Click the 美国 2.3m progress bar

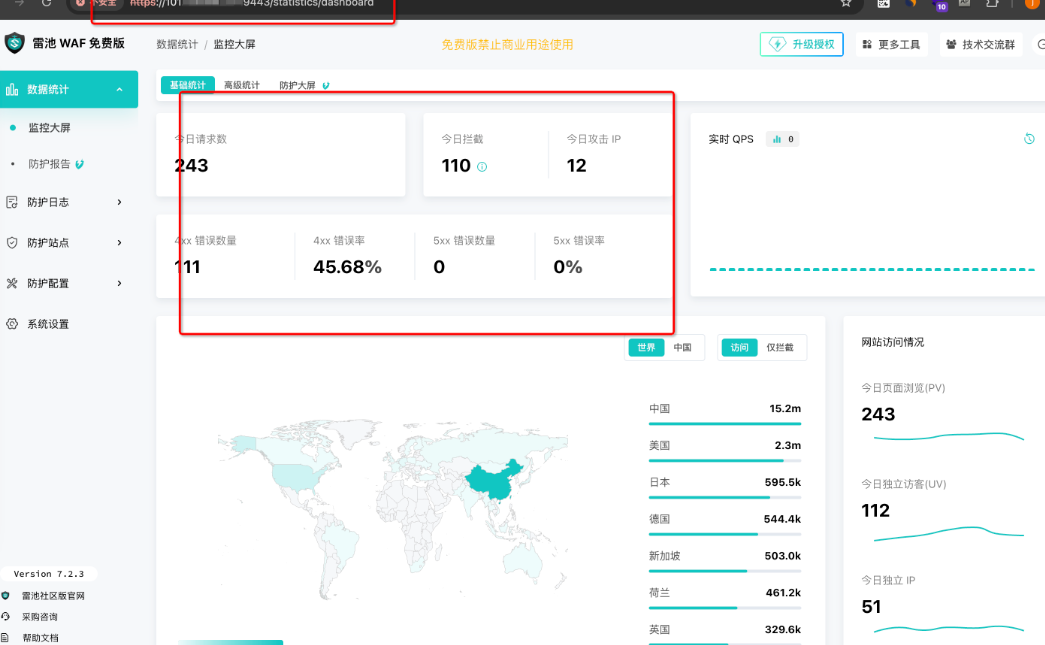(725, 460)
